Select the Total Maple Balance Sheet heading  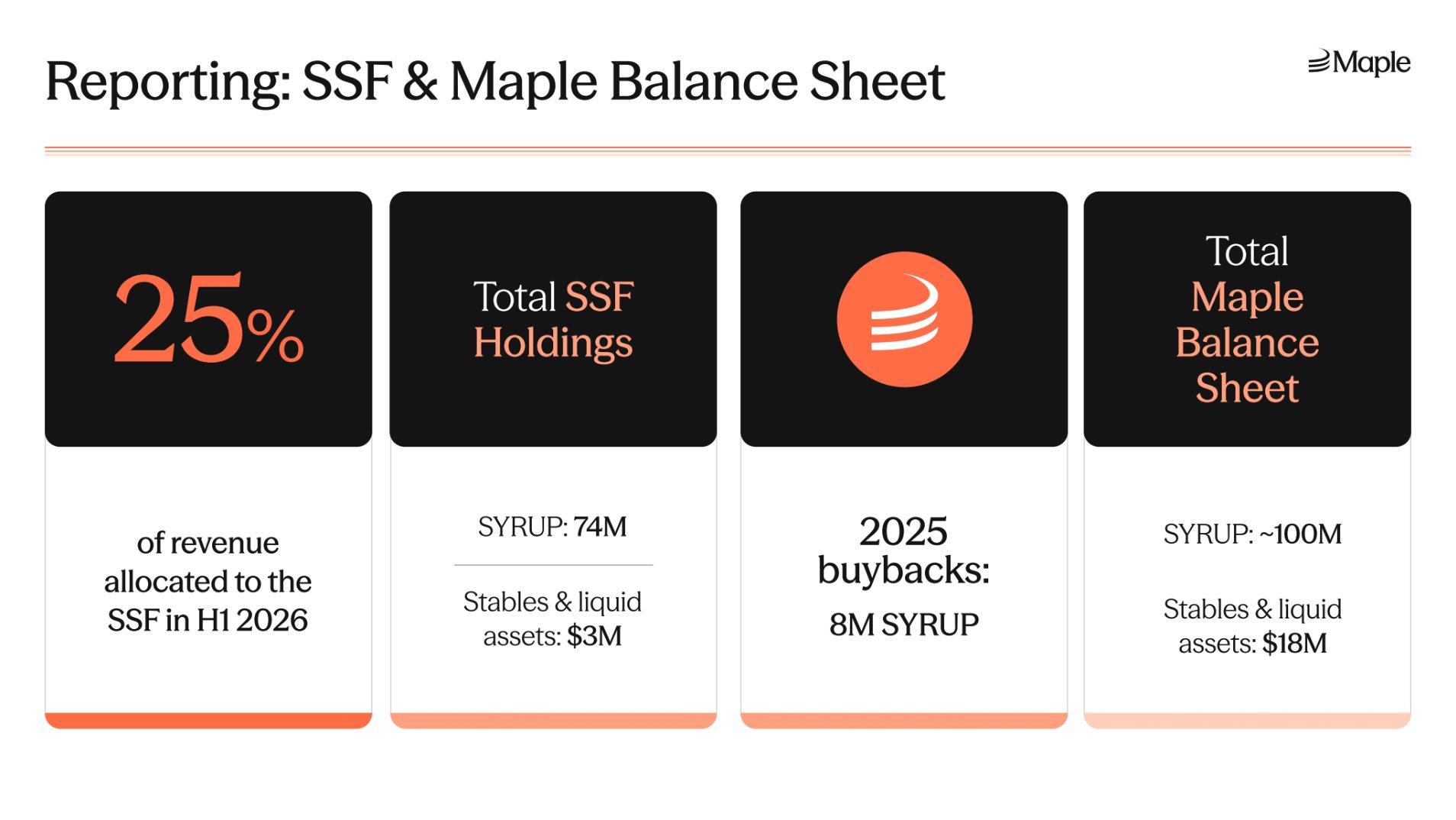(x=1246, y=319)
